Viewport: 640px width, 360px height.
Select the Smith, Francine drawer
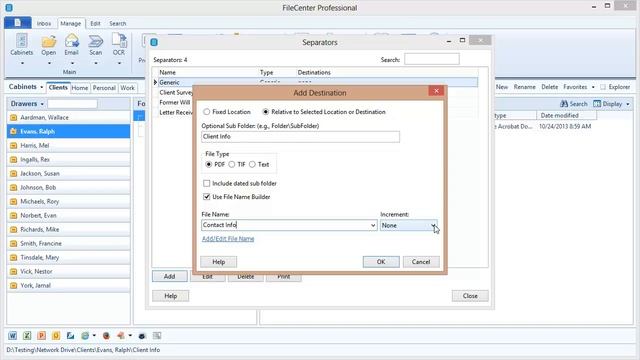[x=69, y=243]
